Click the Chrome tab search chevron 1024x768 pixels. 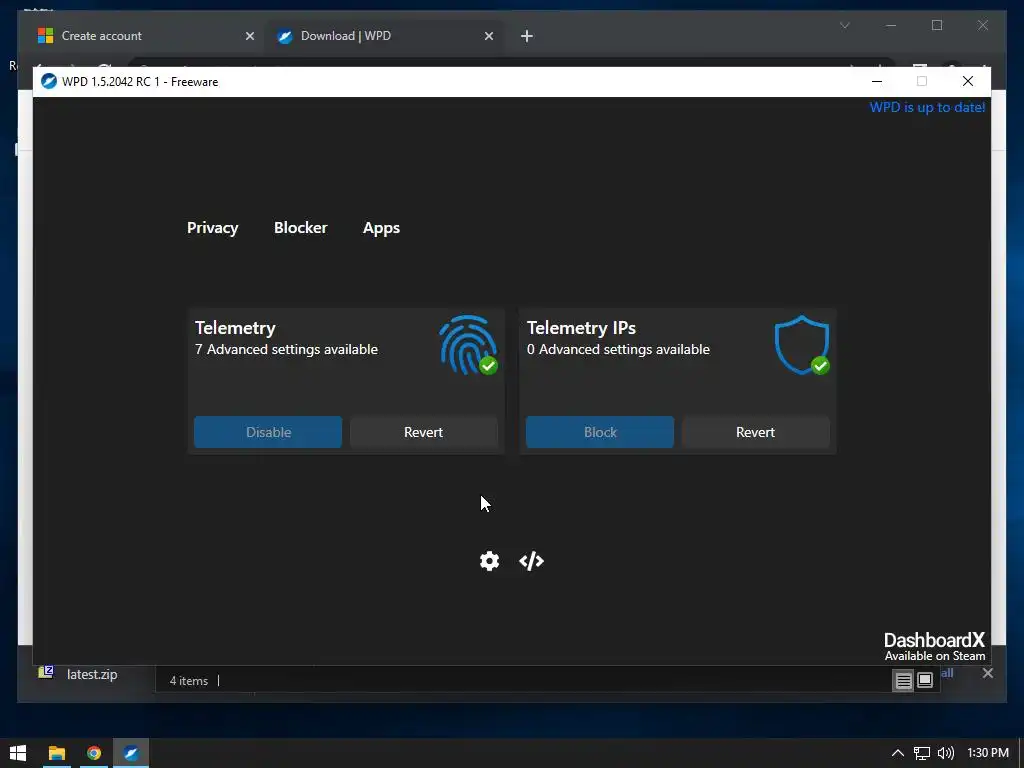(844, 25)
